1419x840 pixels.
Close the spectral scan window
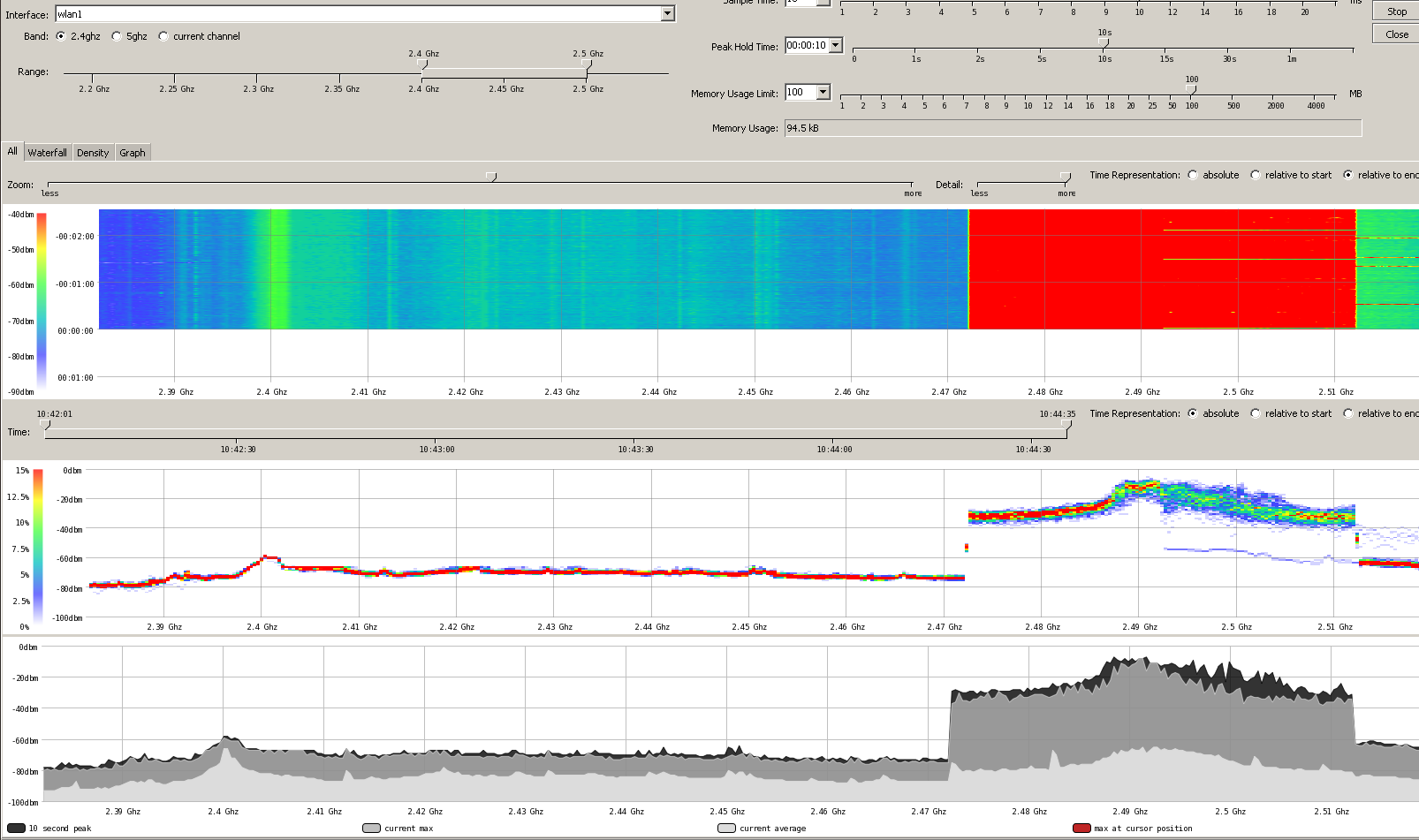pos(1397,34)
